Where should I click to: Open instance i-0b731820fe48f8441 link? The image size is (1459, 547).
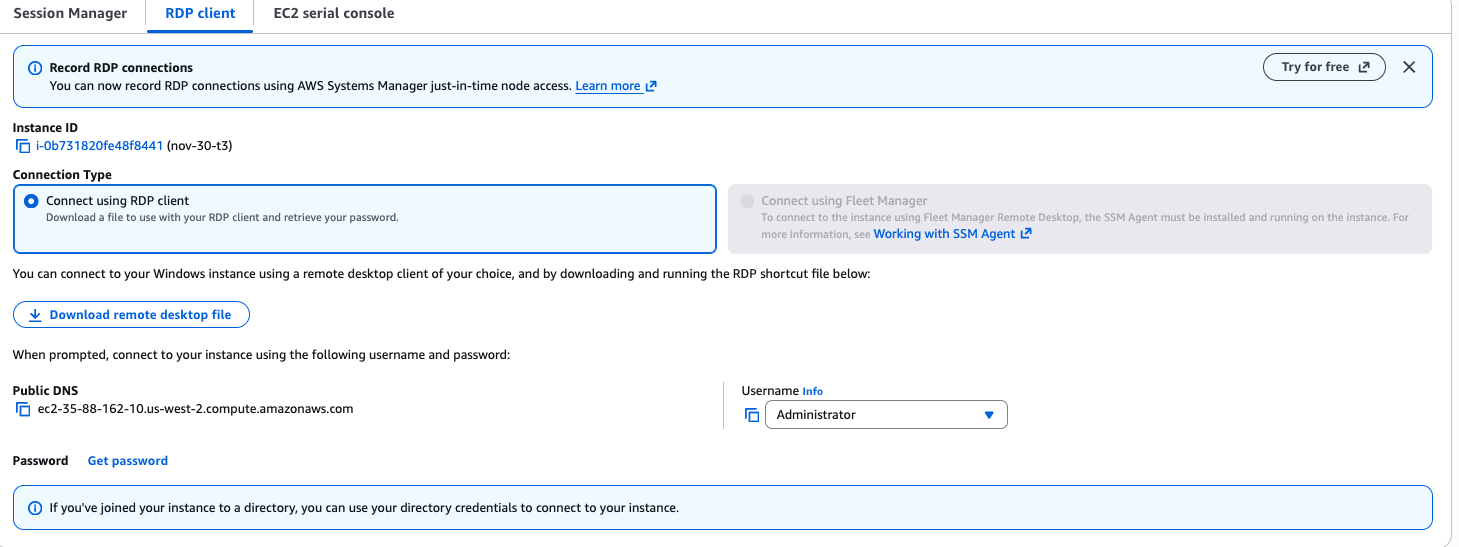(99, 146)
